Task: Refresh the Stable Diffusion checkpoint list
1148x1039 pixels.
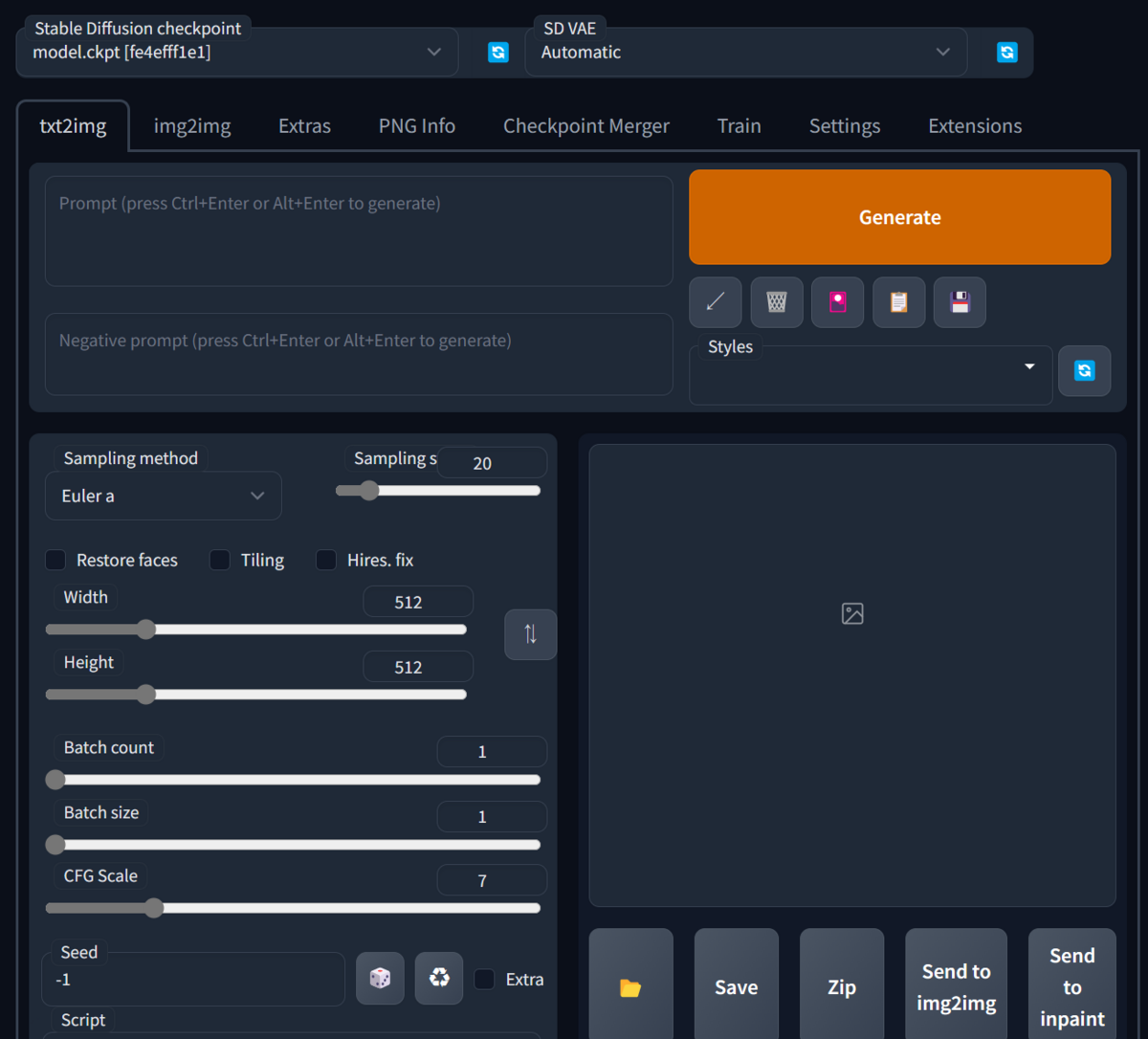Action: [x=498, y=53]
